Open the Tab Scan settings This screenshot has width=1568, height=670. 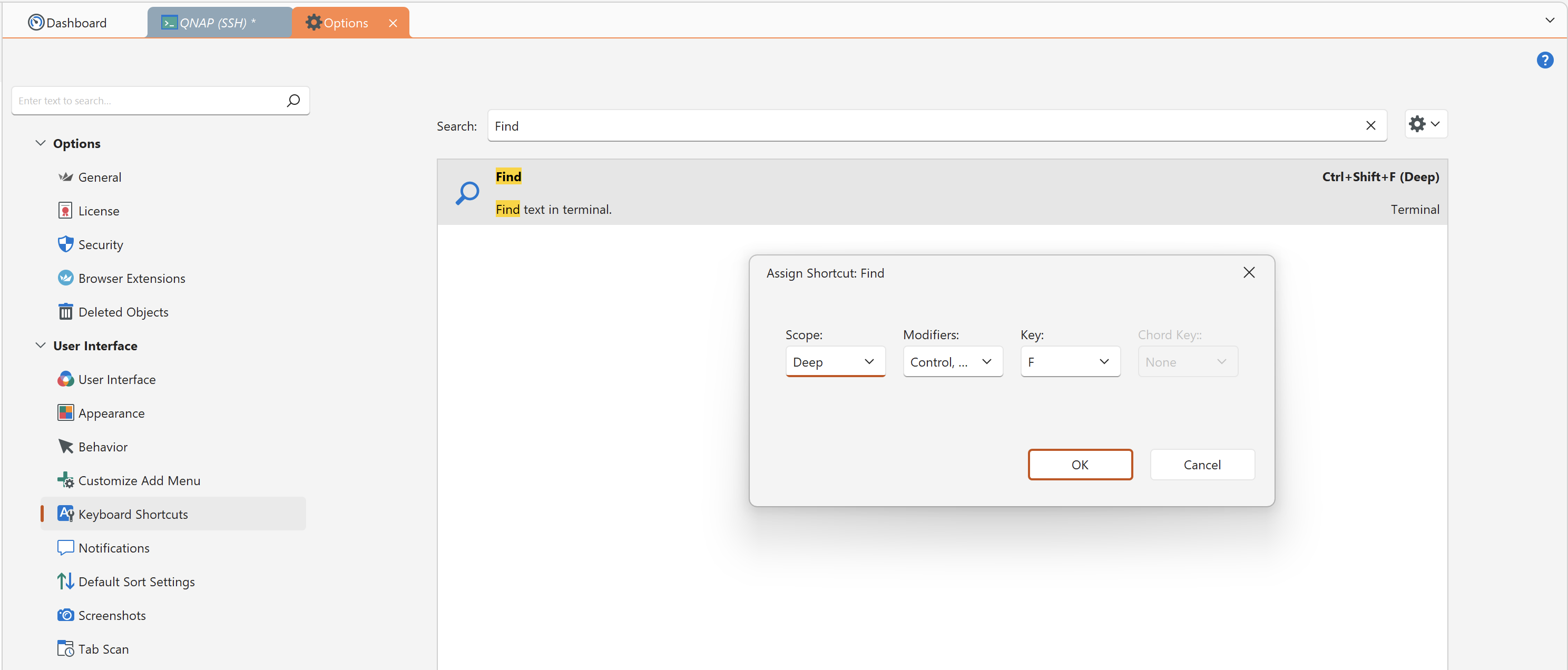[x=103, y=649]
